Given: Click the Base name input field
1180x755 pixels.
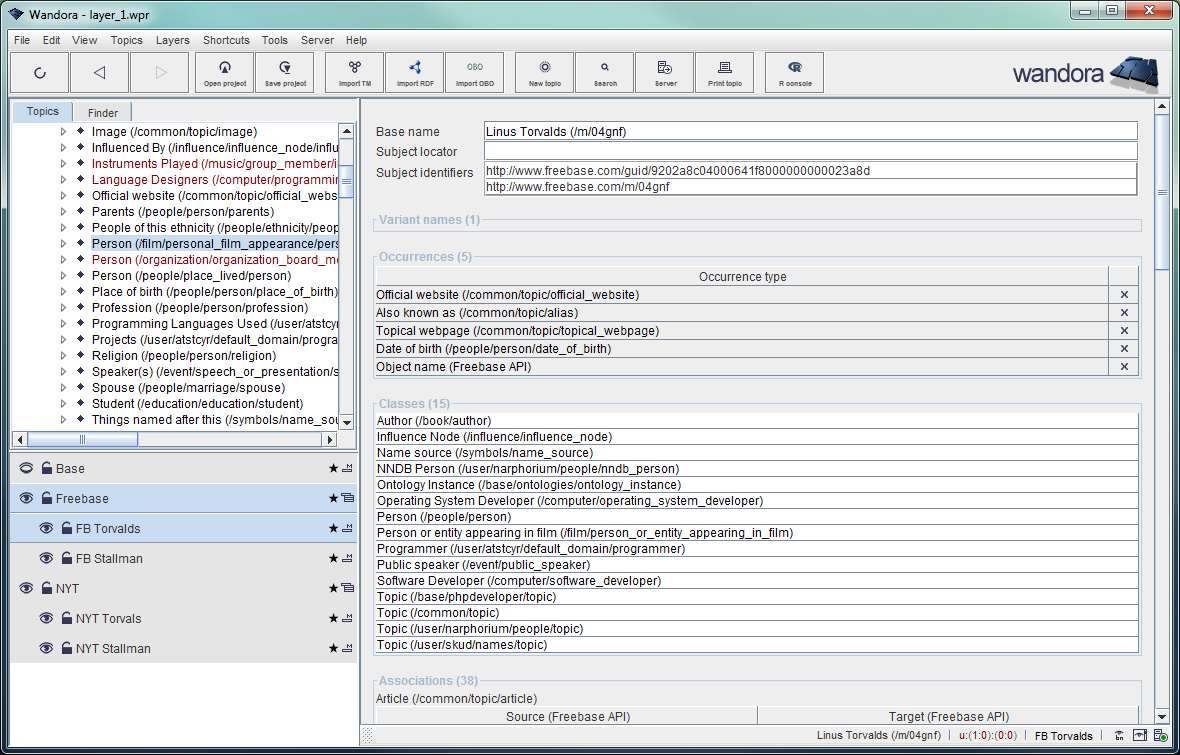Looking at the screenshot, I should (x=810, y=131).
